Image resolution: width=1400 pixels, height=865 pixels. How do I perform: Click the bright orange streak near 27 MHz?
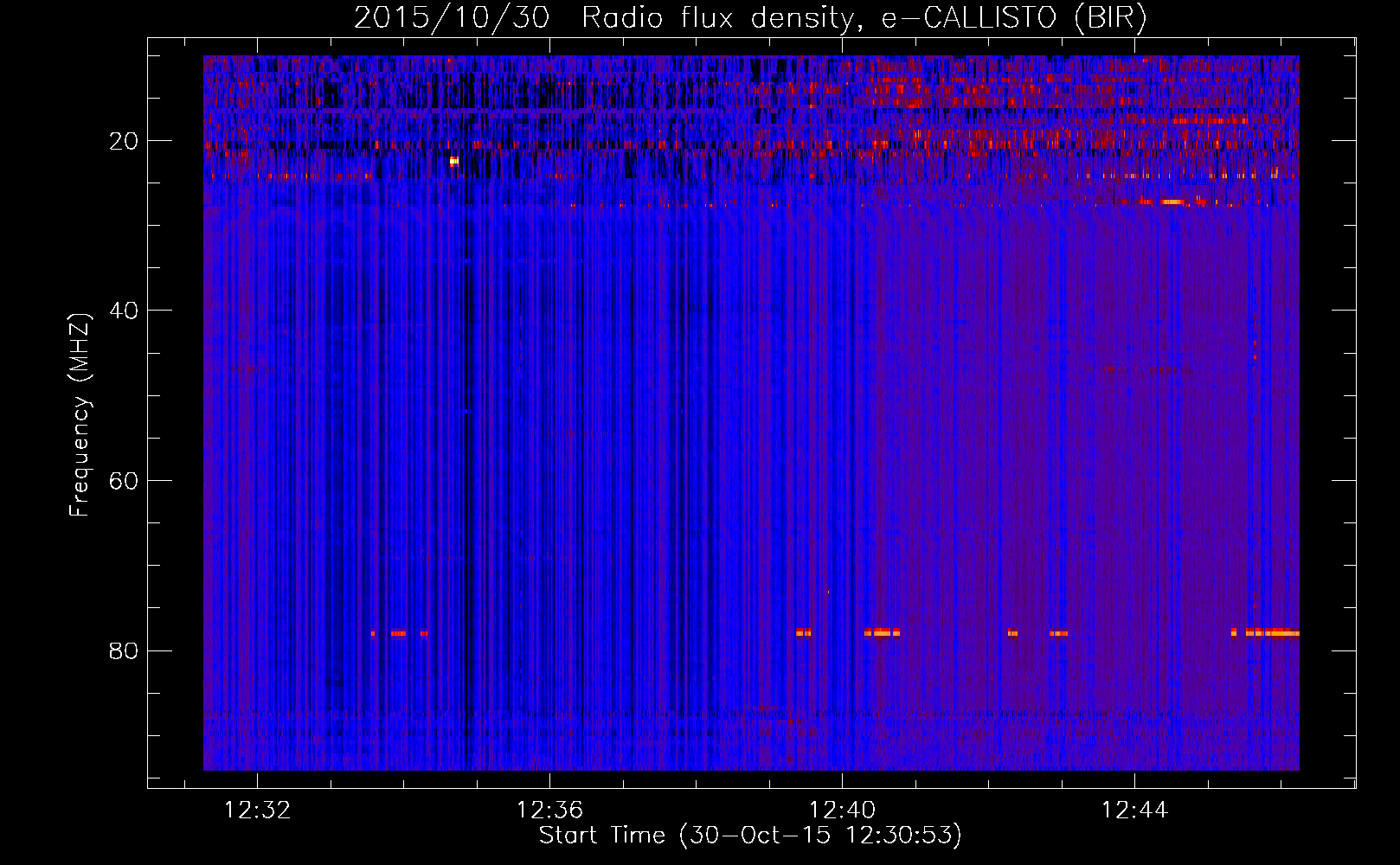point(1172,202)
